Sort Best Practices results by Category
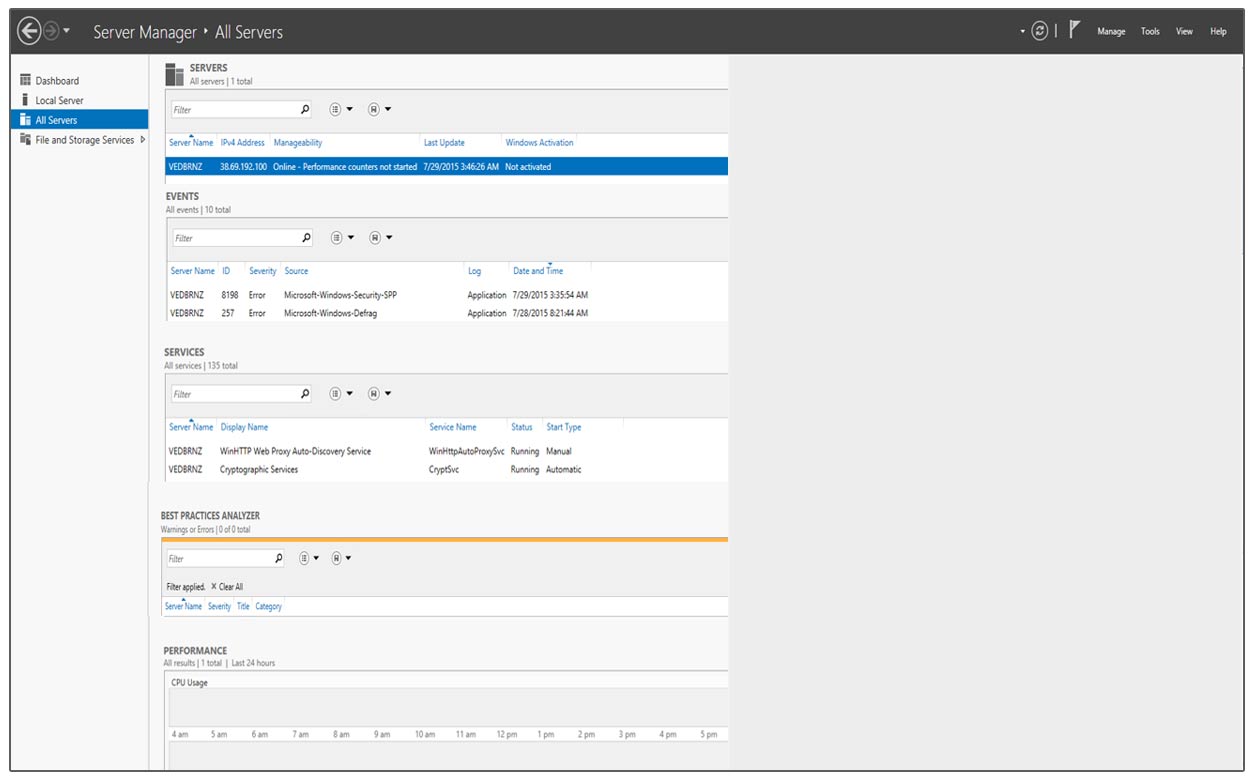The width and height of the screenshot is (1253, 777). [x=268, y=606]
